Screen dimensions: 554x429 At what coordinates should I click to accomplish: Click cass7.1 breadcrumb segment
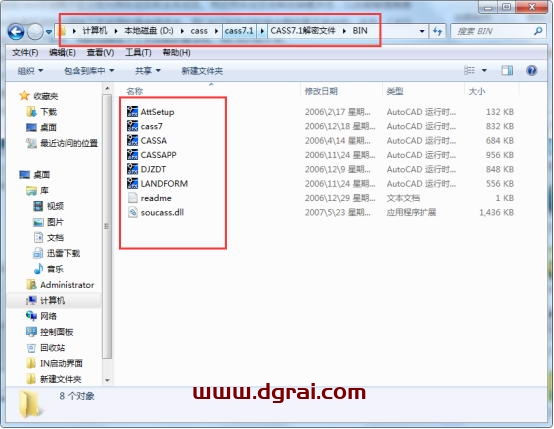[x=239, y=31]
